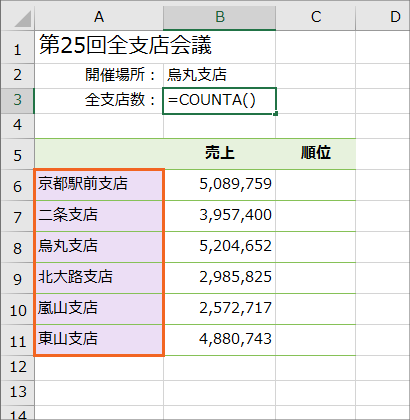Select the 東山支店 cell

[99, 340]
